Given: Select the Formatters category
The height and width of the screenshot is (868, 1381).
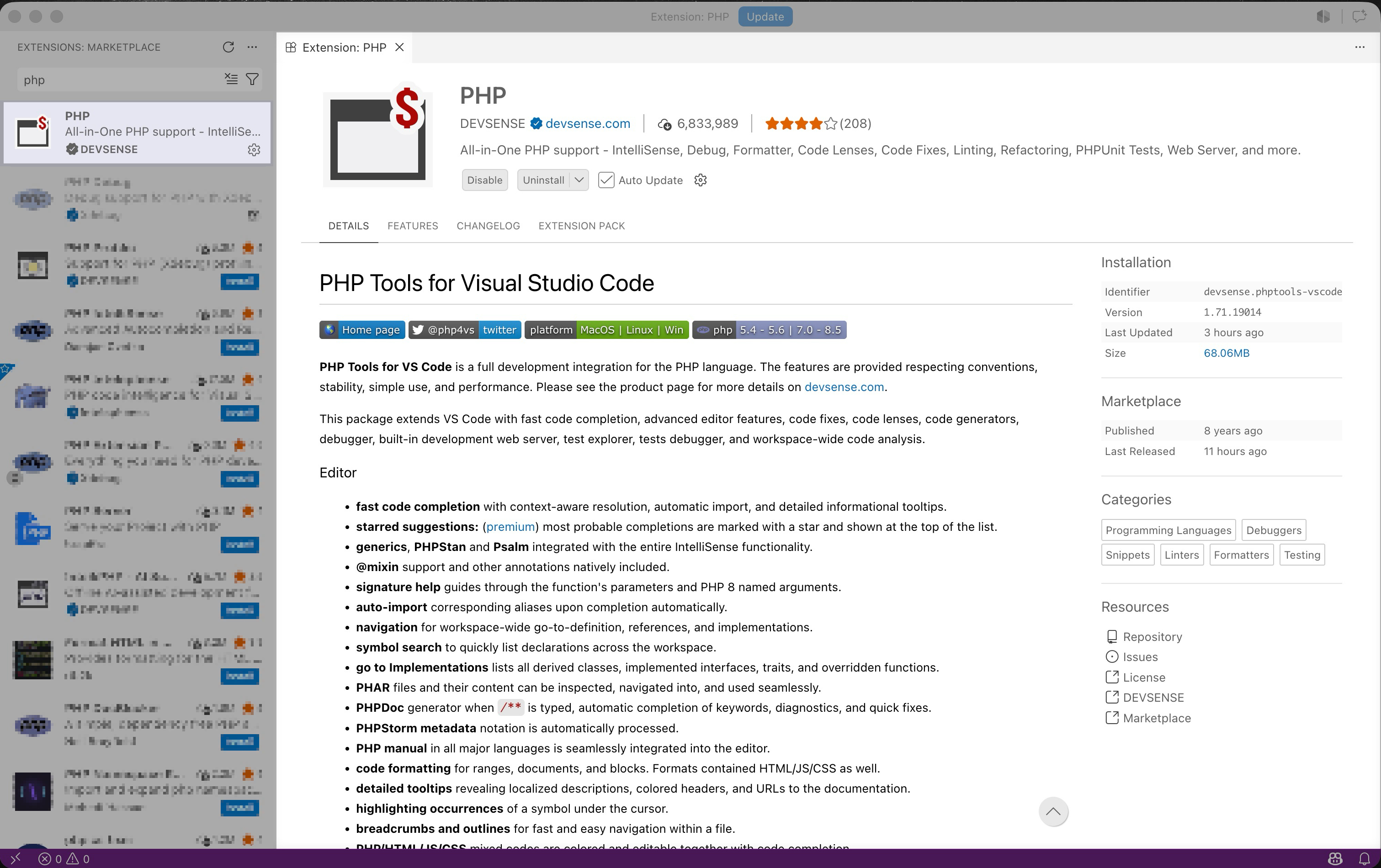Looking at the screenshot, I should (x=1241, y=555).
